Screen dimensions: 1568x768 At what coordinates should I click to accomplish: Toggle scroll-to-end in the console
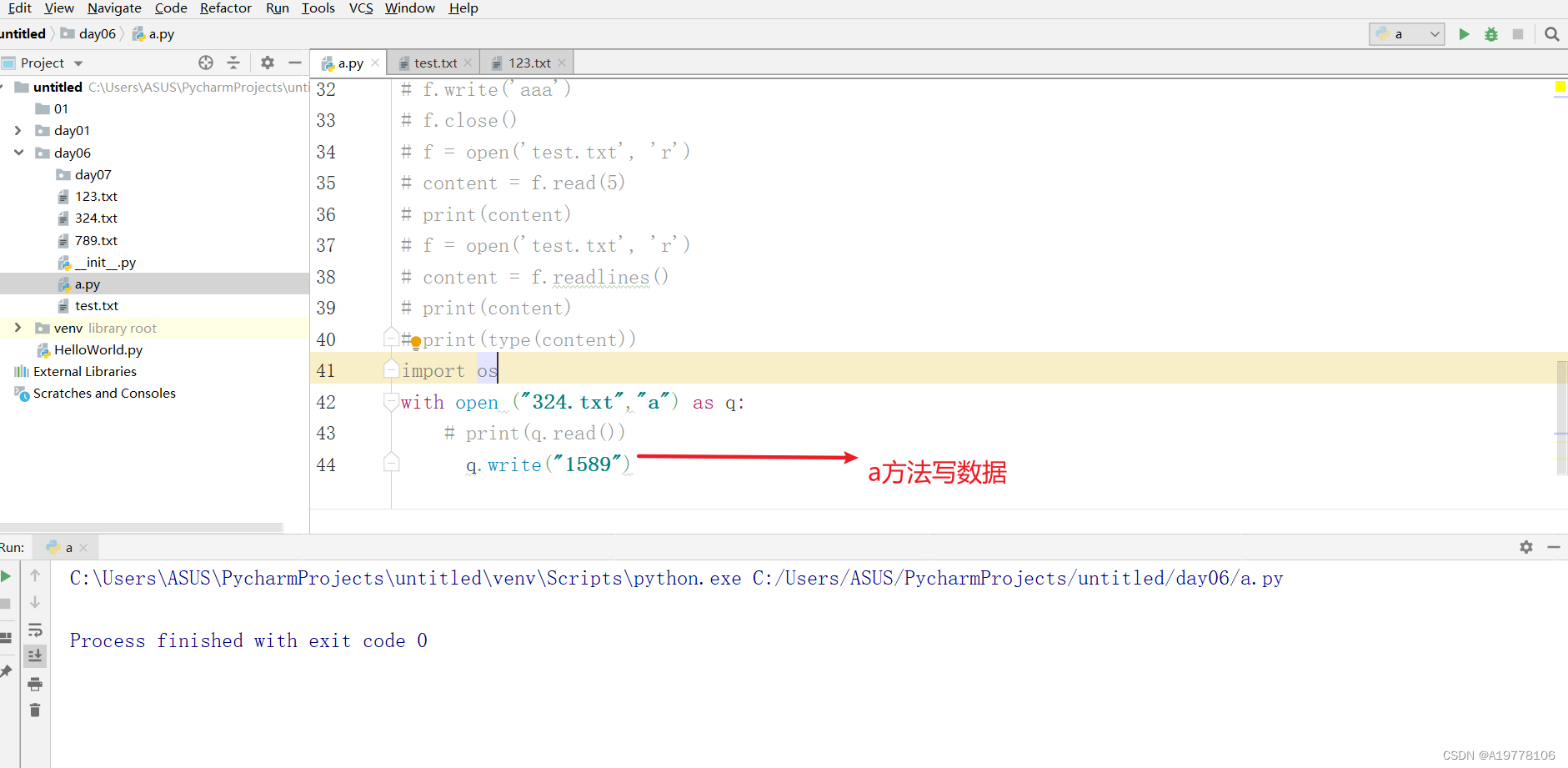pos(34,655)
